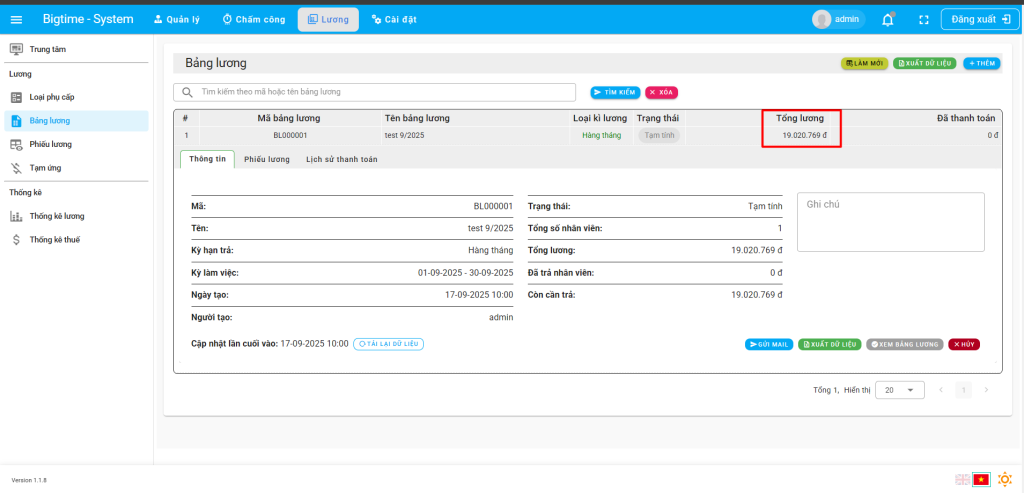Expand the page size dropdown showing 20

point(900,389)
